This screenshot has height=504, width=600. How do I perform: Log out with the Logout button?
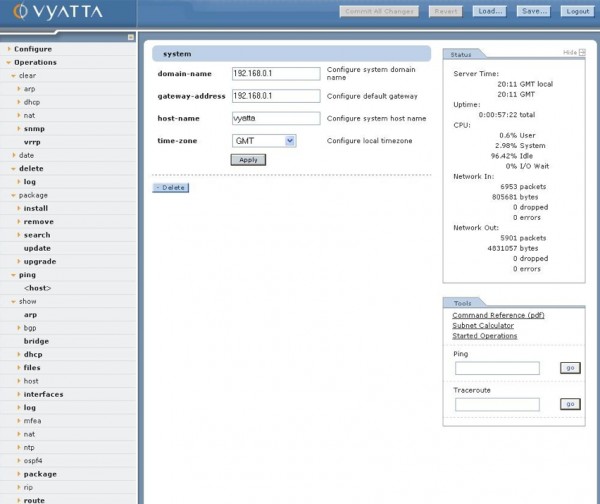pyautogui.click(x=577, y=11)
